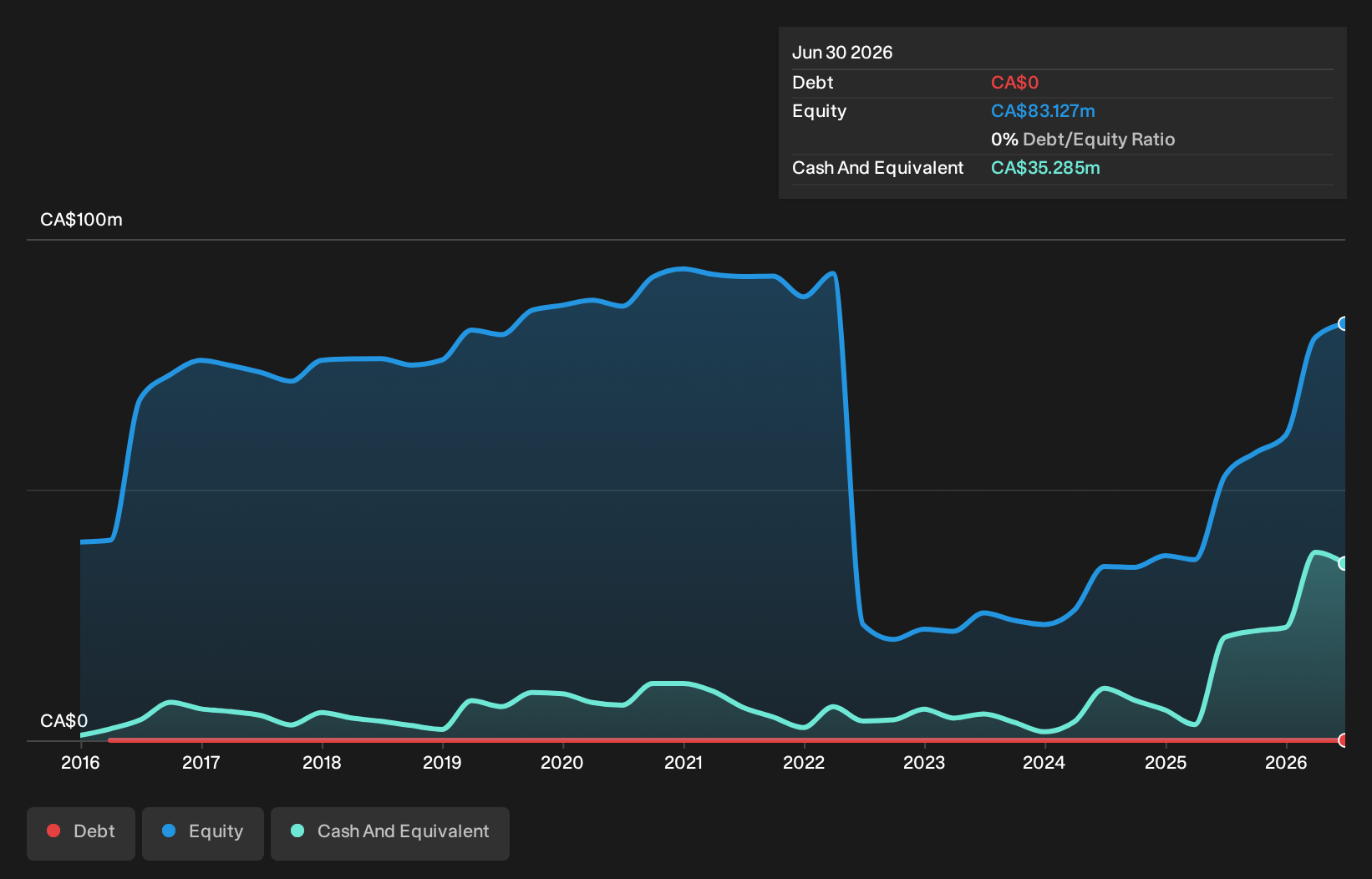The width and height of the screenshot is (1372, 879).
Task: Select the 2020 x-axis label
Action: [562, 763]
